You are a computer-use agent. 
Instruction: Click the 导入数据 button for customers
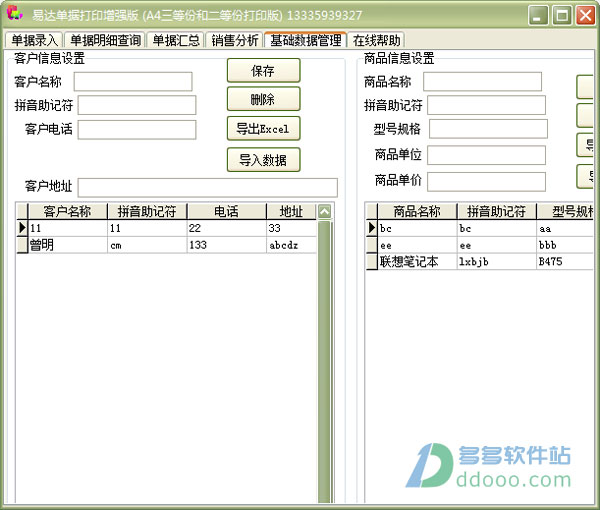coord(263,160)
